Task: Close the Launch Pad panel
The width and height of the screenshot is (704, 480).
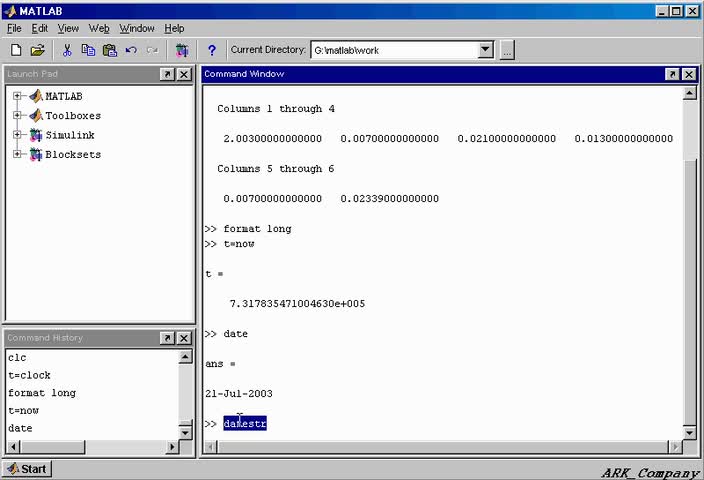Action: [184, 74]
